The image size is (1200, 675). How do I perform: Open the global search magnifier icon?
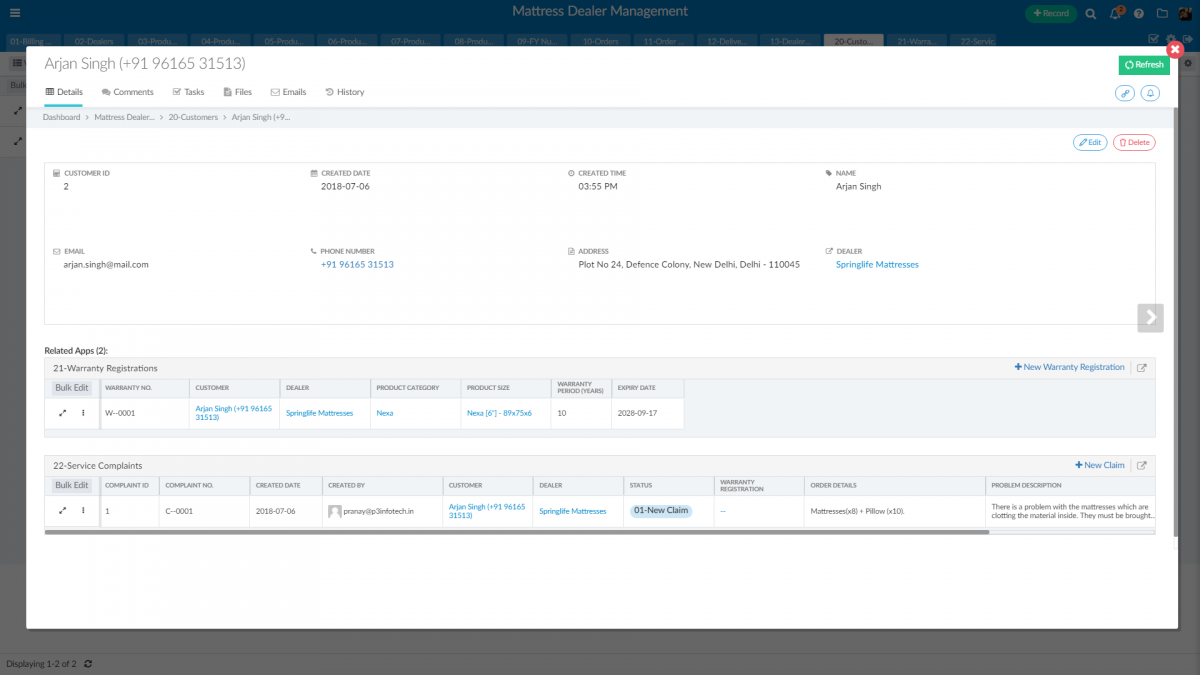(x=1089, y=14)
